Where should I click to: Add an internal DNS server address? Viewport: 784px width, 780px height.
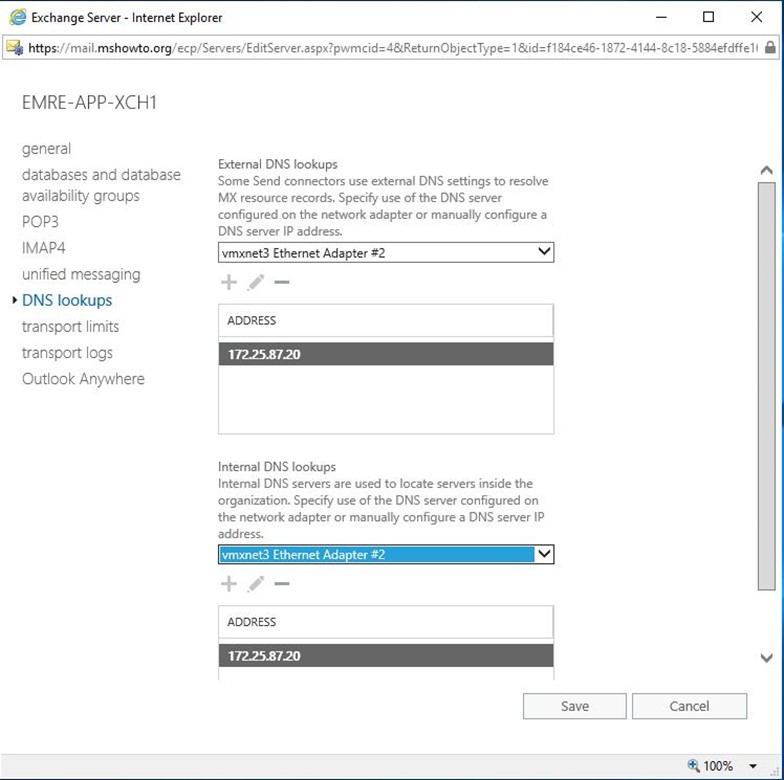tap(229, 584)
